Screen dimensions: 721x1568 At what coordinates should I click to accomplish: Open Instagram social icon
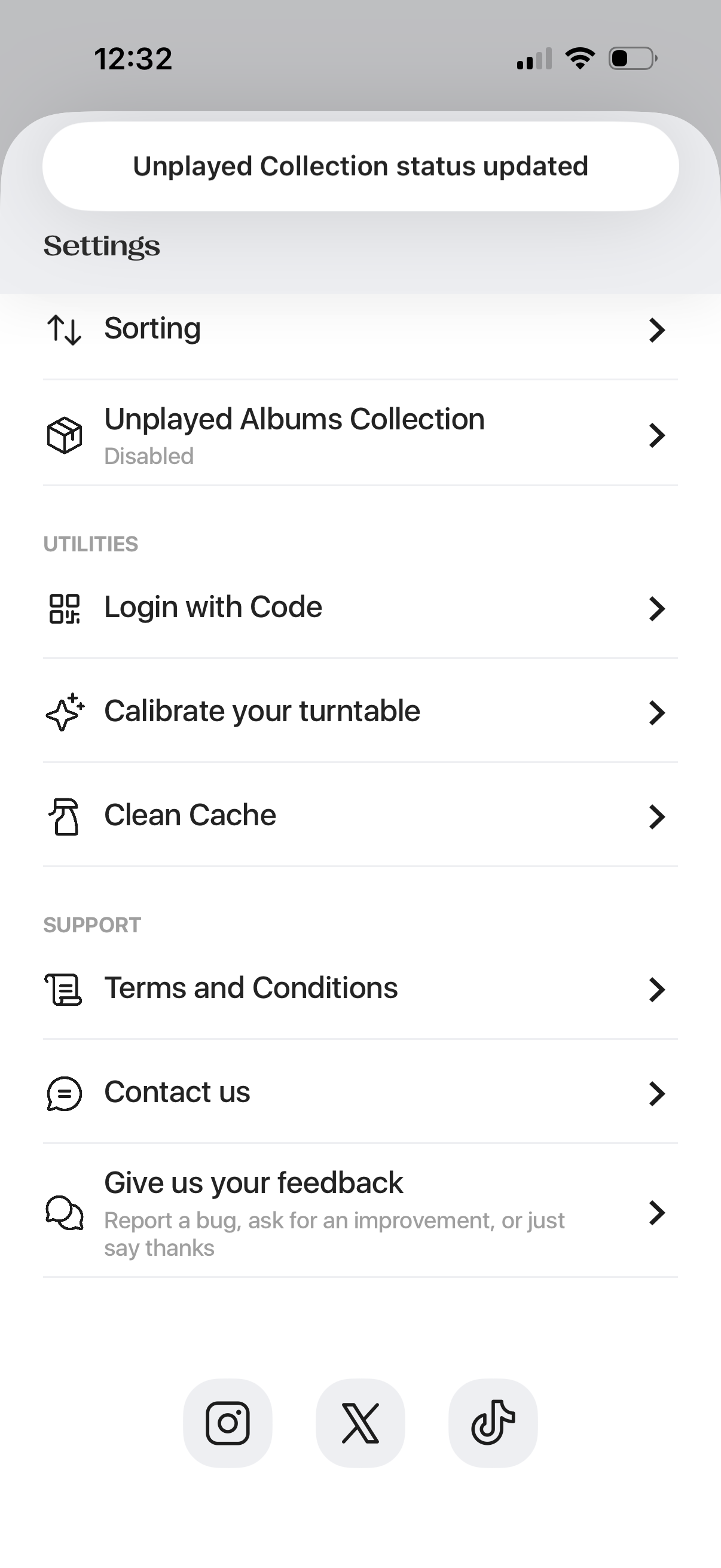point(228,1423)
